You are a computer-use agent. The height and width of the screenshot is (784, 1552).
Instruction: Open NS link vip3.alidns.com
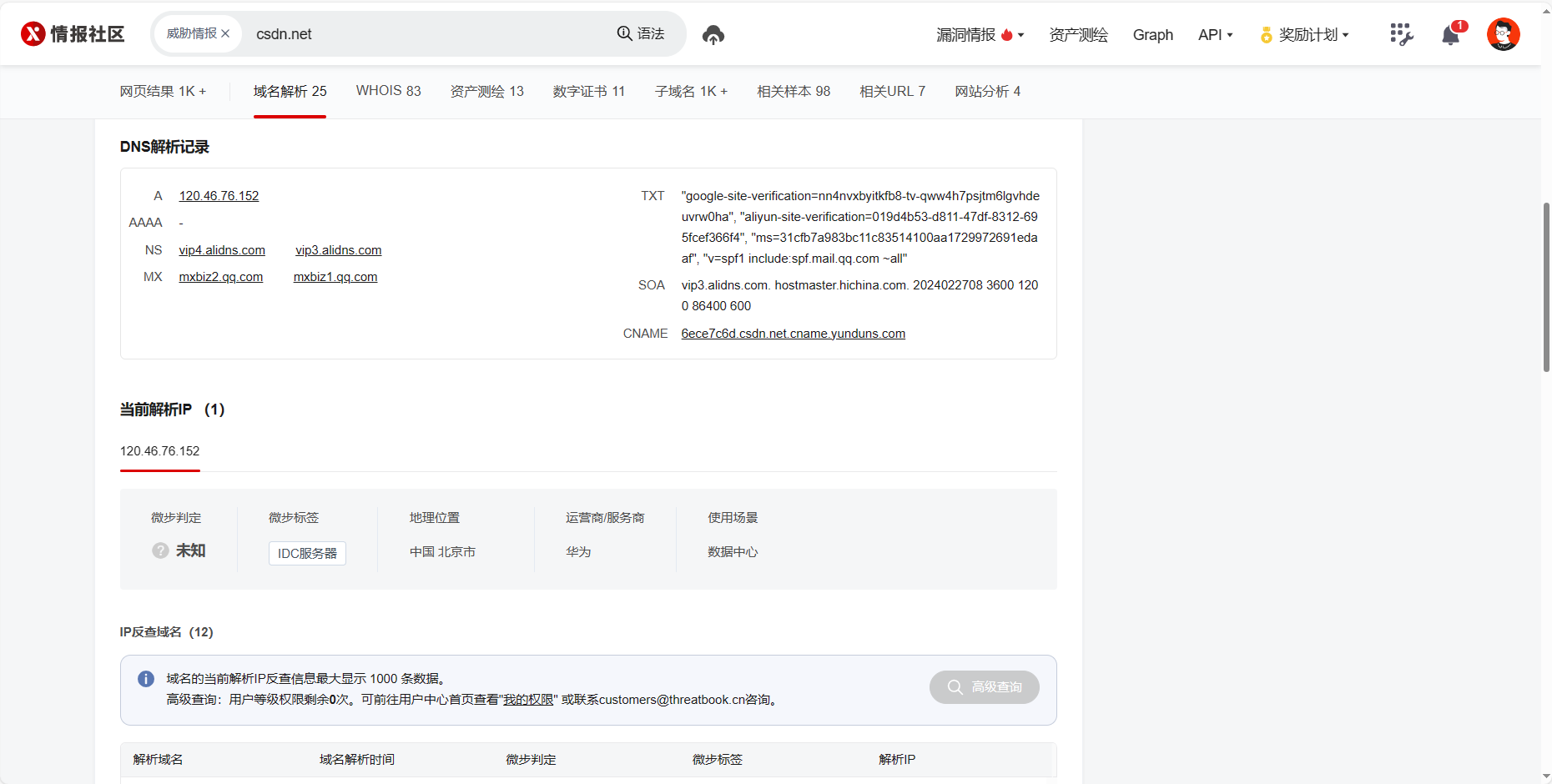click(338, 250)
